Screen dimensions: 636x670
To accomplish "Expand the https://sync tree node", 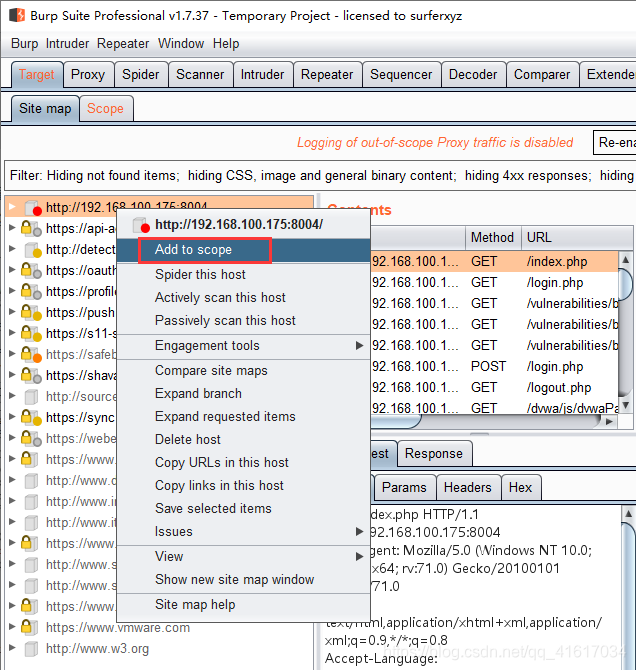I will pos(12,417).
